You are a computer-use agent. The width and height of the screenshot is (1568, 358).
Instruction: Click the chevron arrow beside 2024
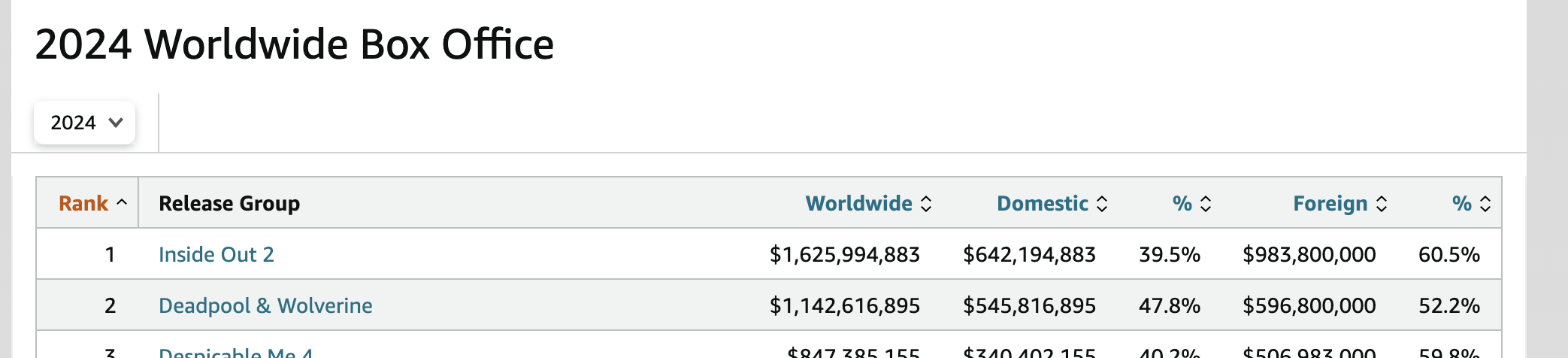[116, 123]
